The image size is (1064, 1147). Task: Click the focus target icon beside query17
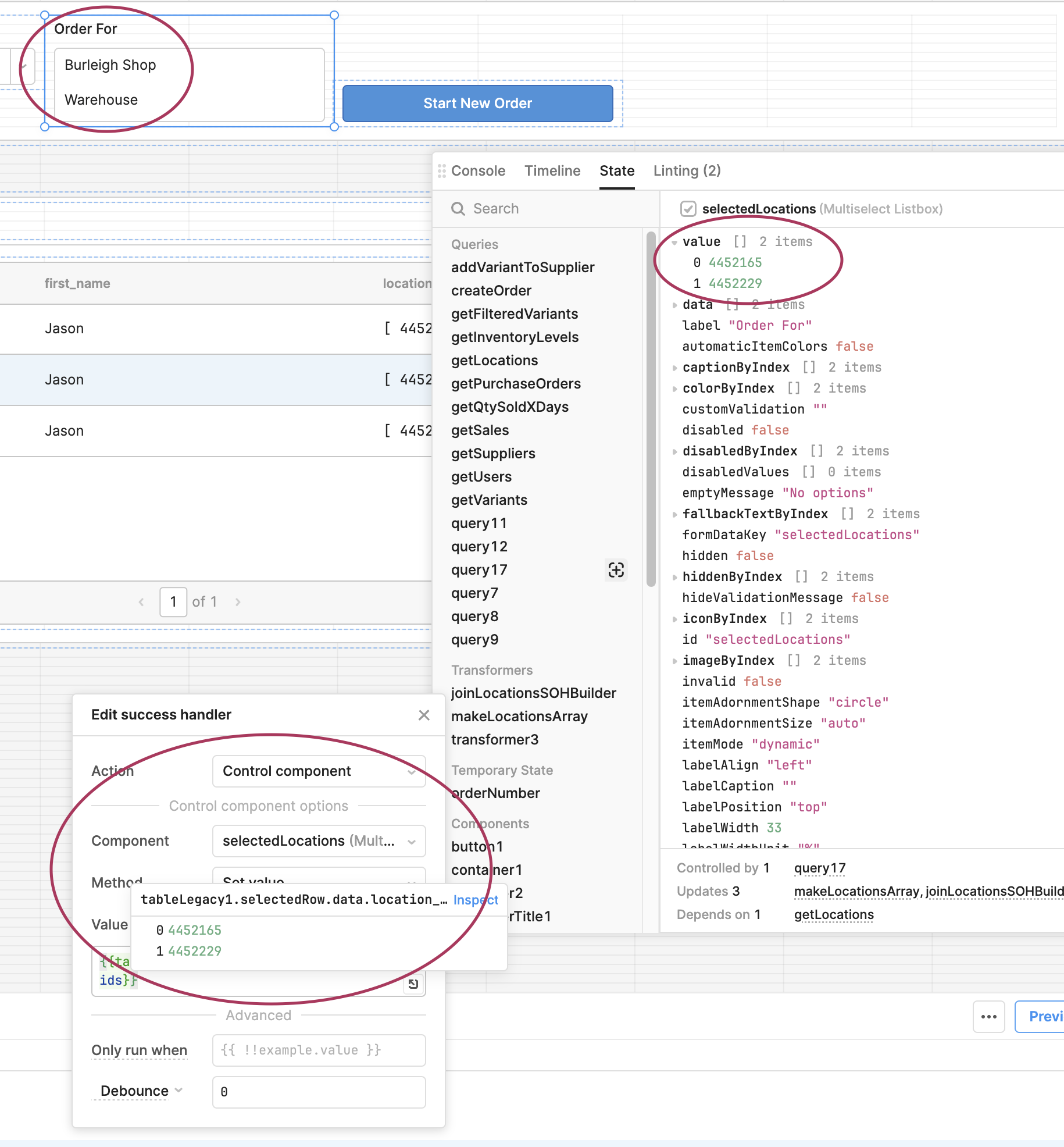click(616, 570)
